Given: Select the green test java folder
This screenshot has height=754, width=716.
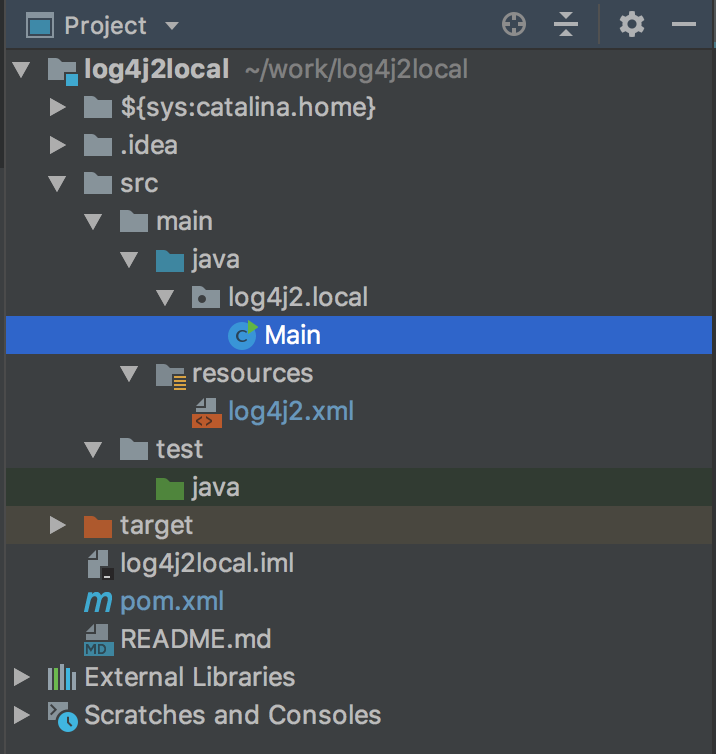Looking at the screenshot, I should pyautogui.click(x=359, y=487).
